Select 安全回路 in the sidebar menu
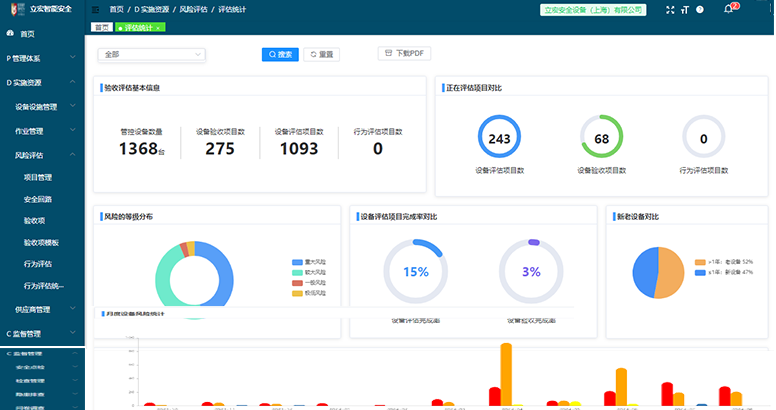The width and height of the screenshot is (776, 410). (38, 199)
